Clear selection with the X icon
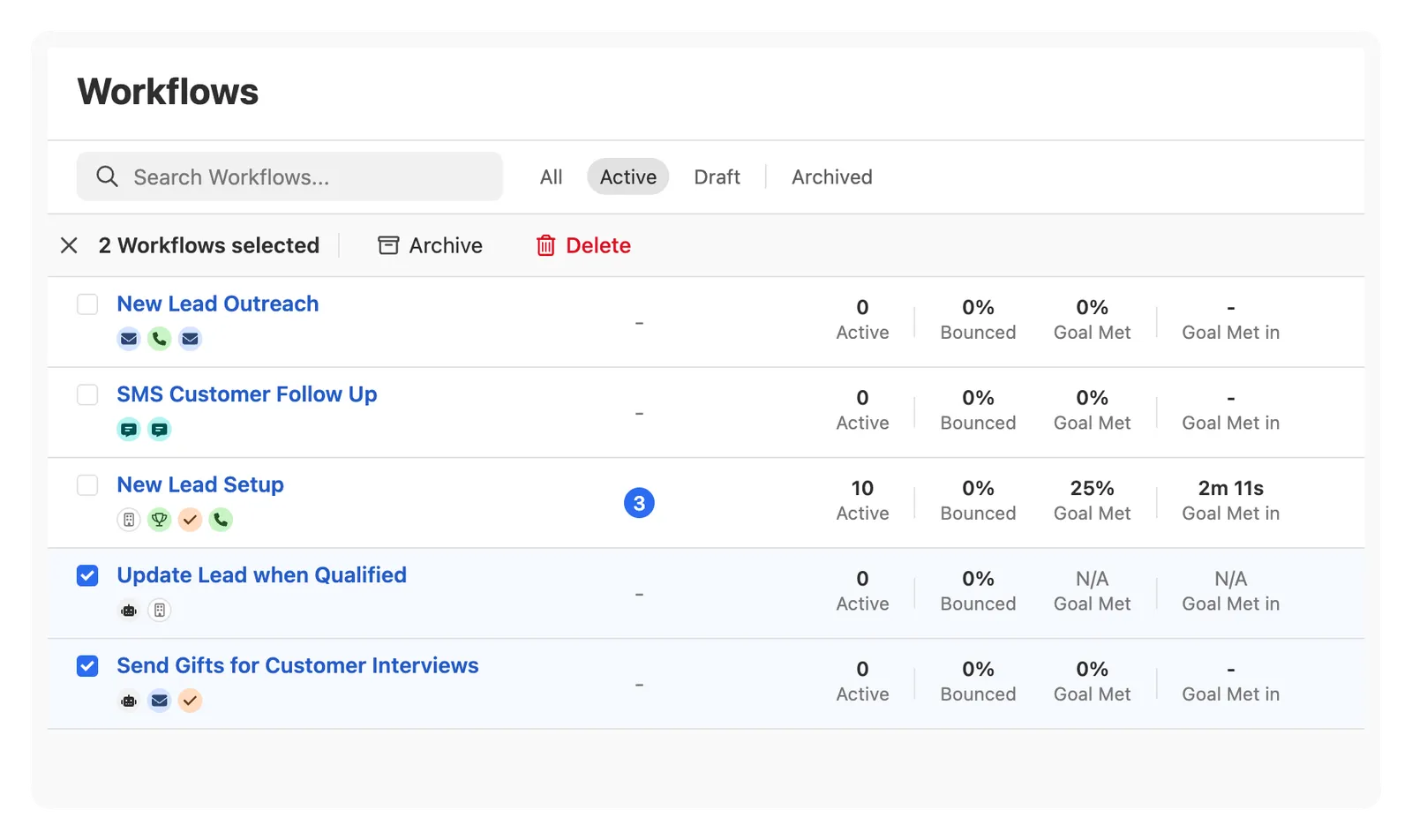Image resolution: width=1412 pixels, height=840 pixels. tap(69, 245)
